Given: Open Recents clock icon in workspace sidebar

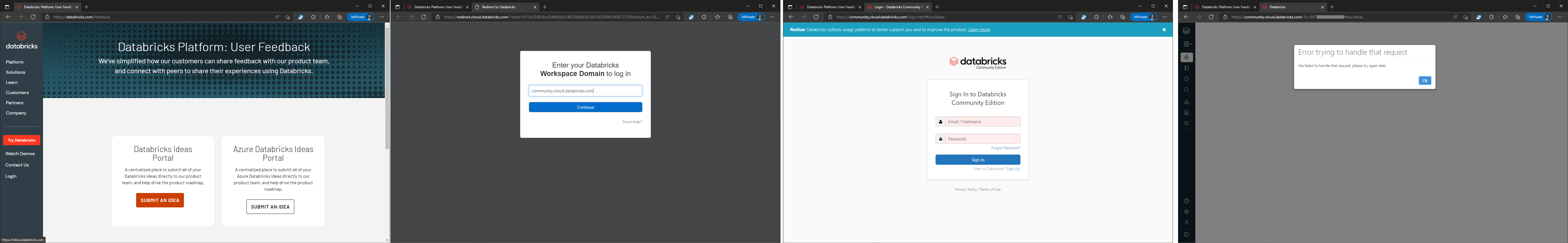Looking at the screenshot, I should (x=1186, y=79).
